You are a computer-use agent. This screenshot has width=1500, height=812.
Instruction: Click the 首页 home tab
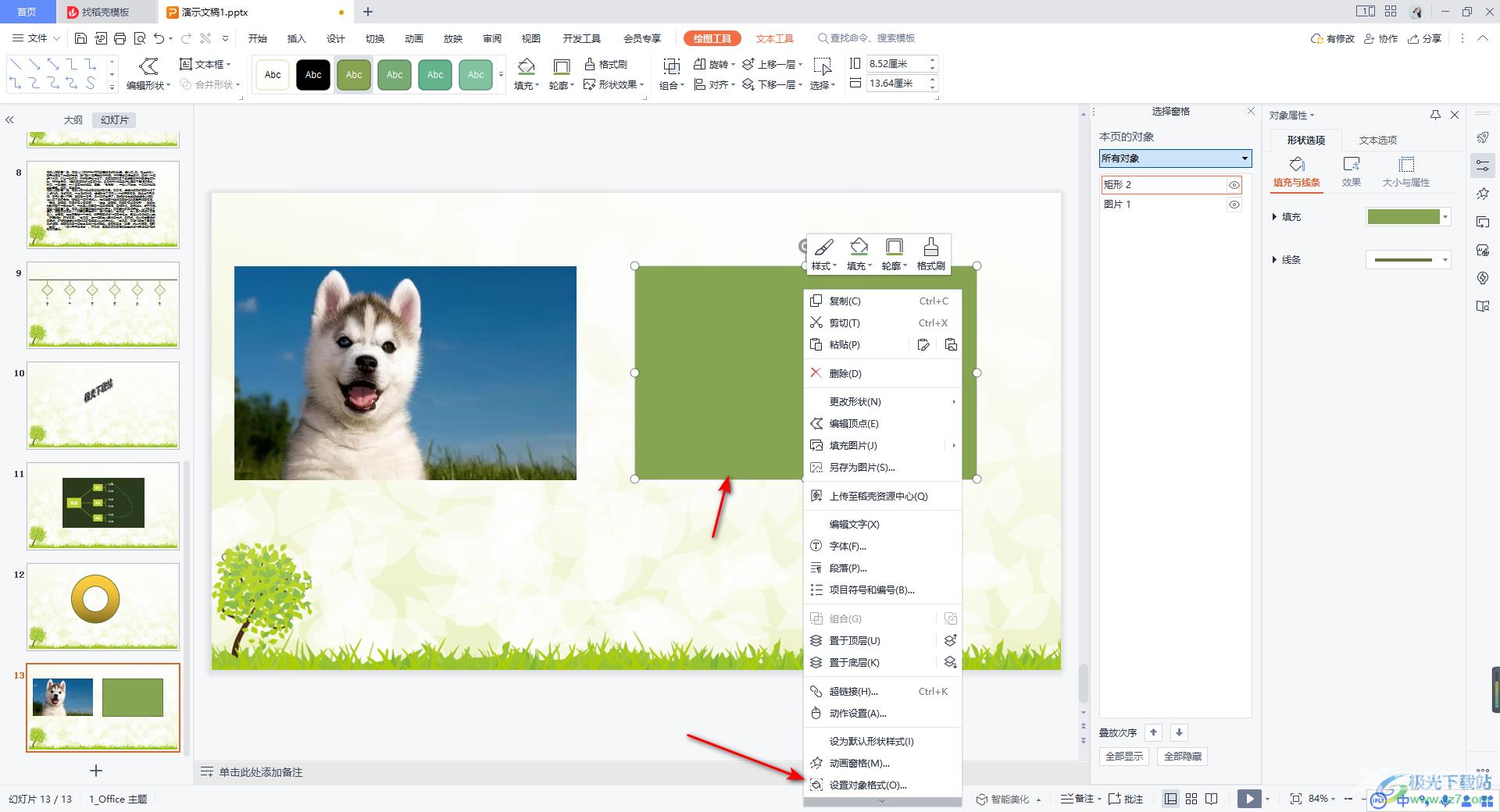[x=27, y=12]
